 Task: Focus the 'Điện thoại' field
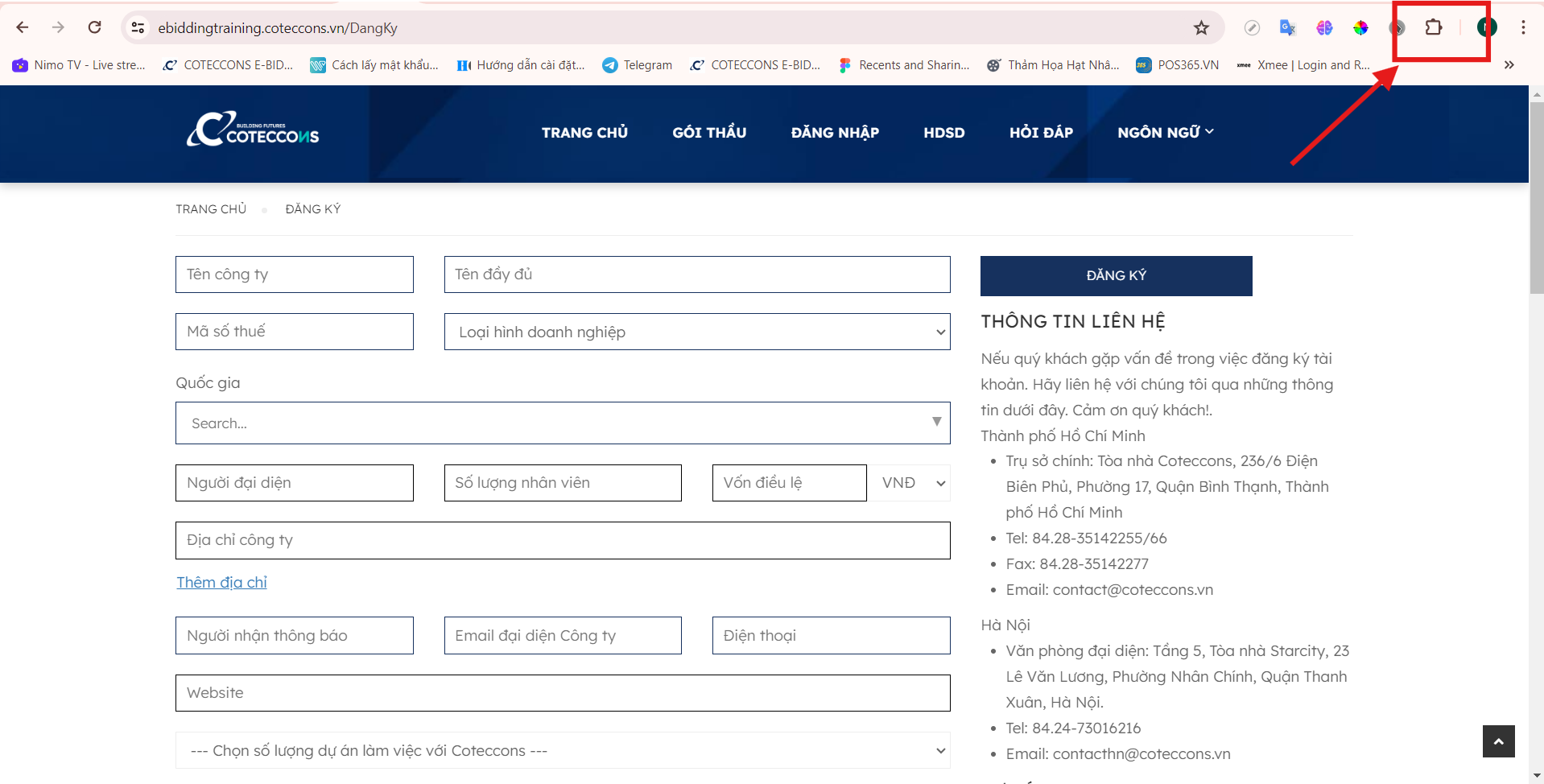831,635
